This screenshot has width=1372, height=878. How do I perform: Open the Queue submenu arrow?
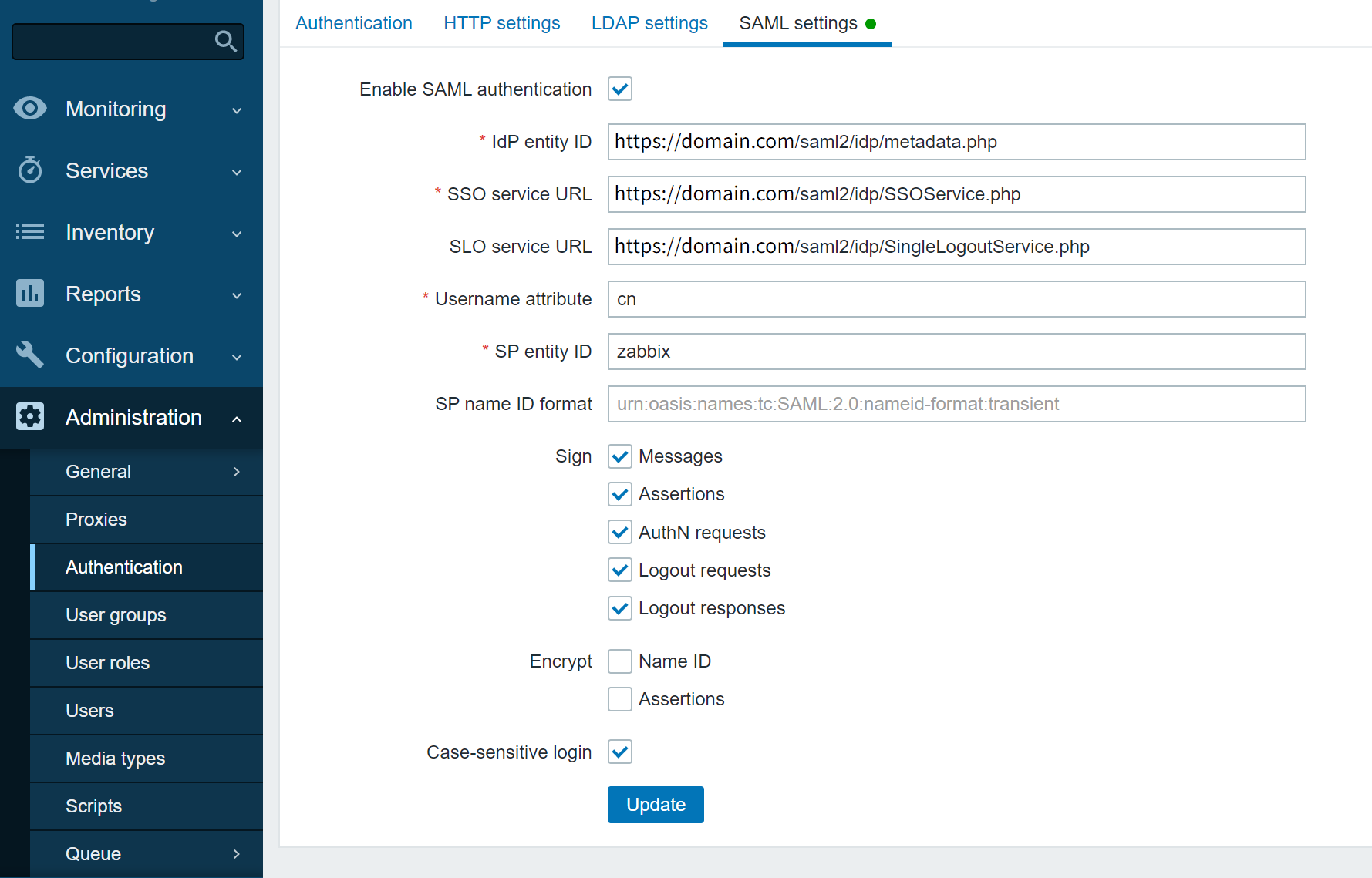pyautogui.click(x=237, y=854)
